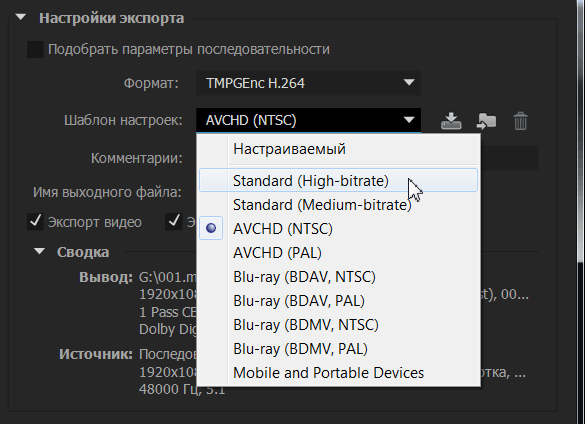Click the 'Вывод:' label in summary

point(106,277)
